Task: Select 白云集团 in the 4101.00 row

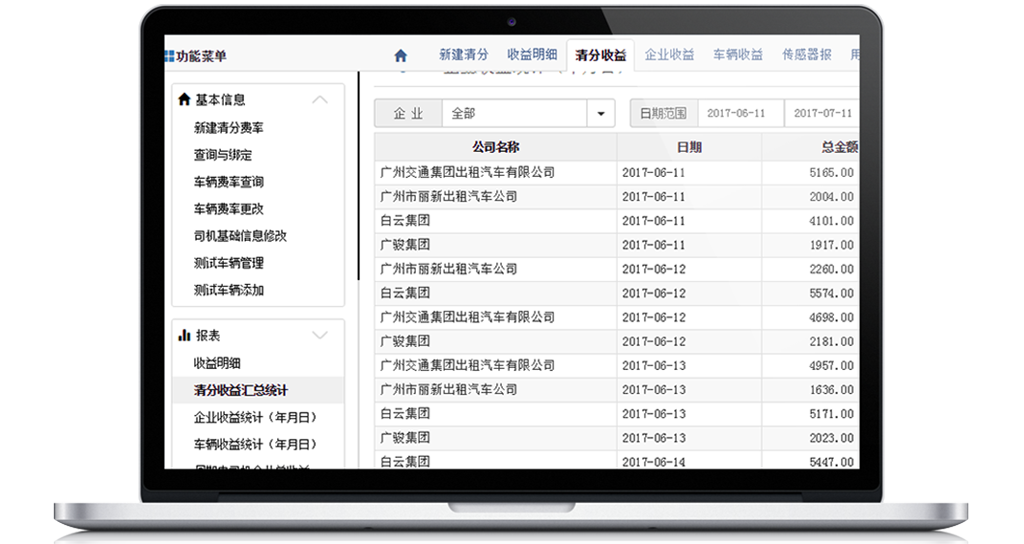Action: tap(405, 221)
